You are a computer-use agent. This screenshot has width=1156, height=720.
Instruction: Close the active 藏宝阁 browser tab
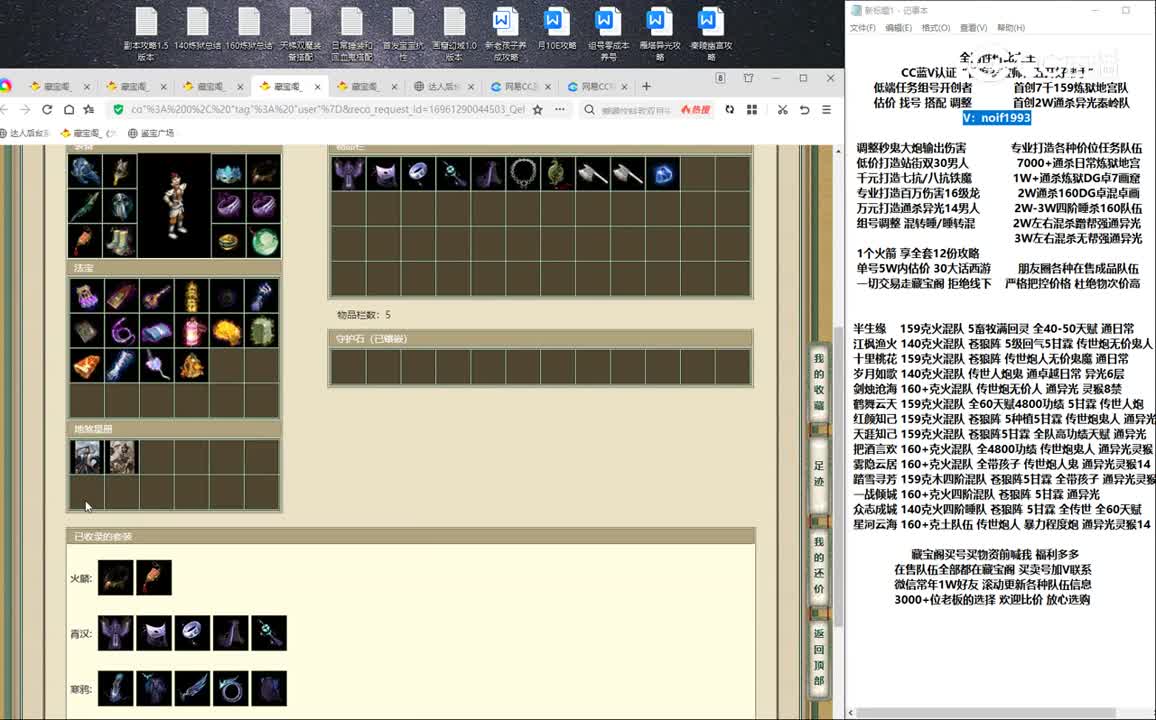click(x=317, y=86)
